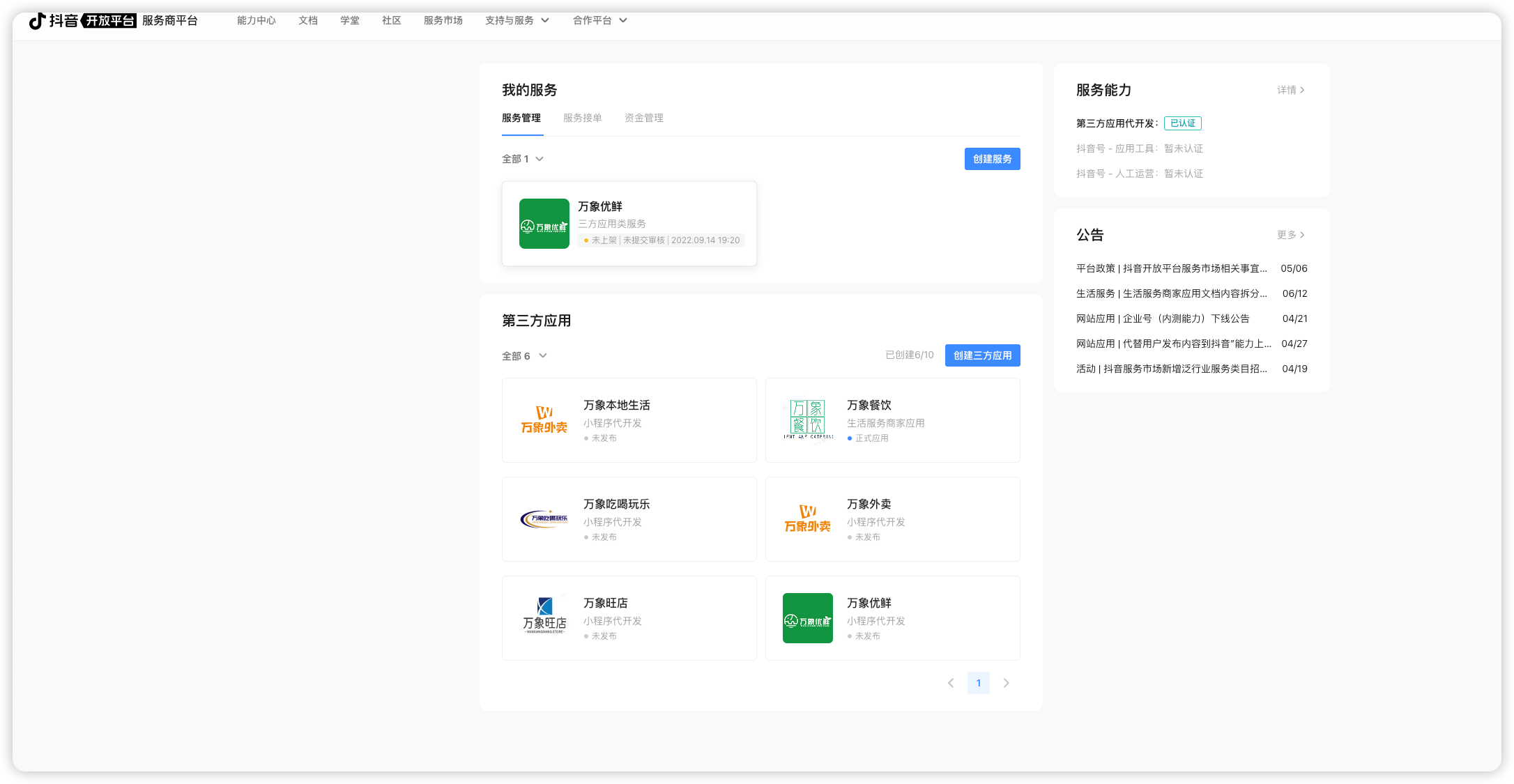The image size is (1514, 784).
Task: Expand the 合作平台 dropdown menu
Action: click(x=600, y=20)
